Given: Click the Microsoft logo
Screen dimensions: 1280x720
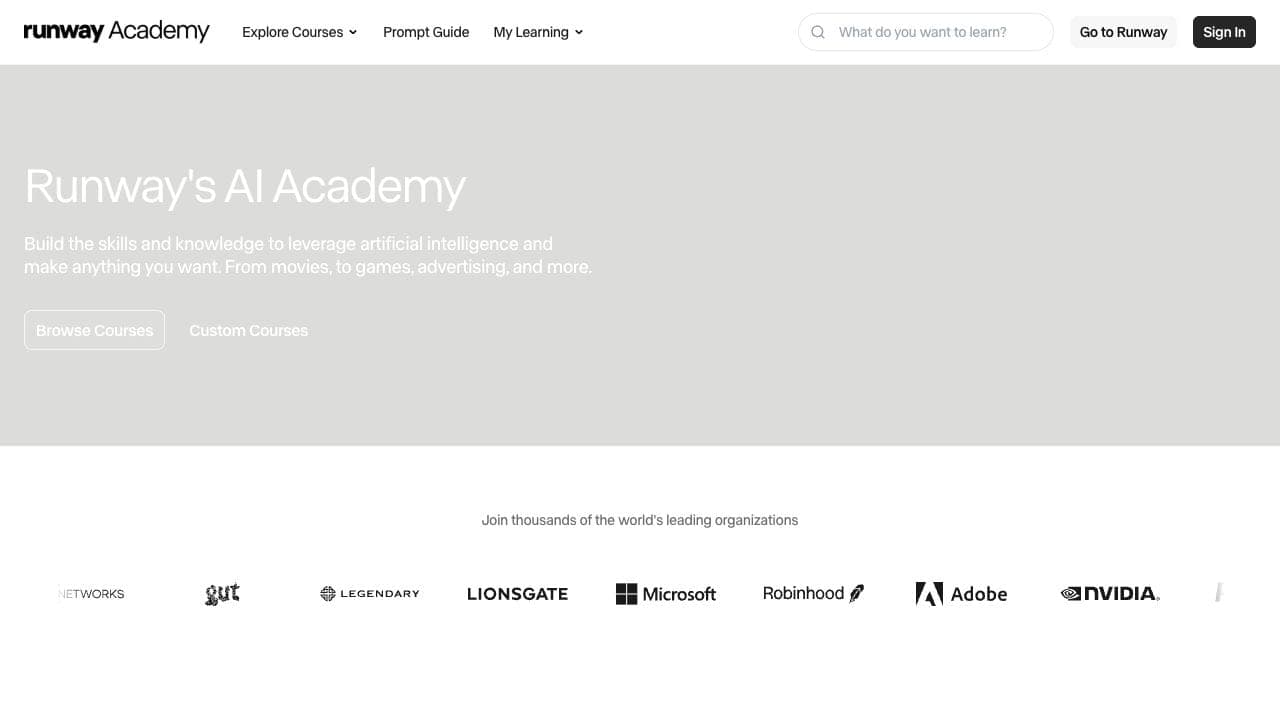Looking at the screenshot, I should [x=666, y=594].
